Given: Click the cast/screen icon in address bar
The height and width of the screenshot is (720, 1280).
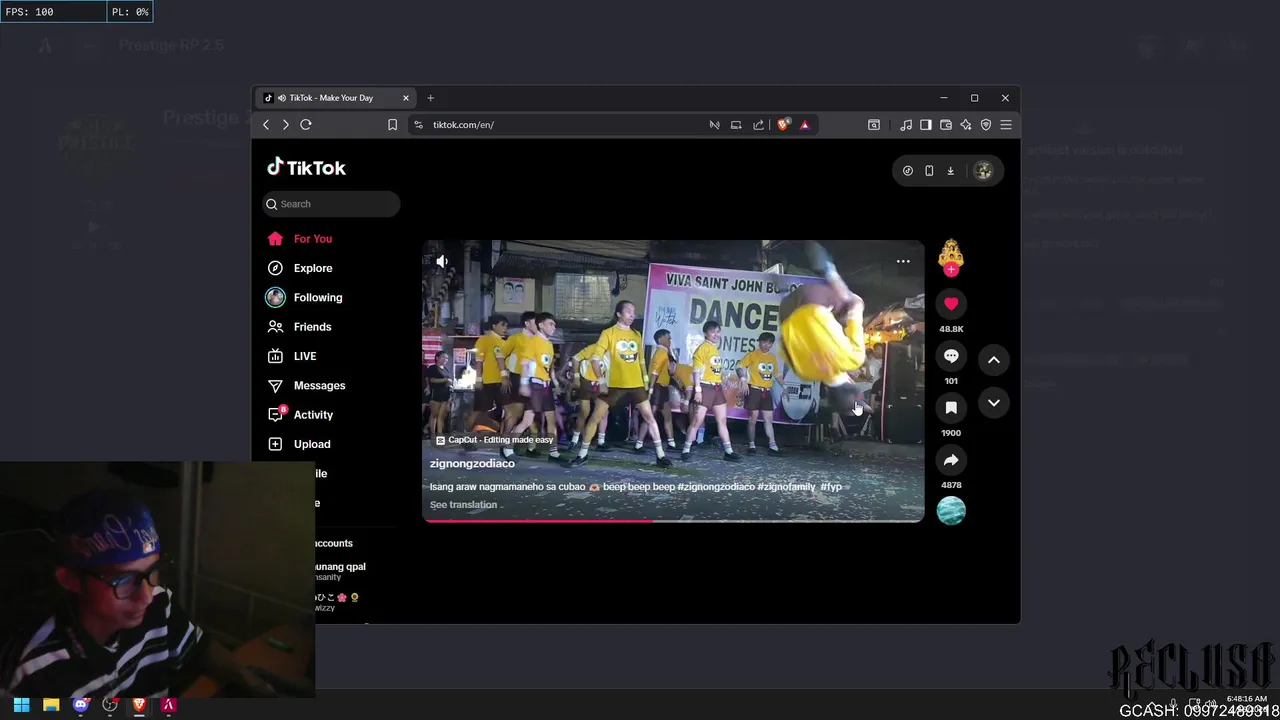Looking at the screenshot, I should coord(736,125).
